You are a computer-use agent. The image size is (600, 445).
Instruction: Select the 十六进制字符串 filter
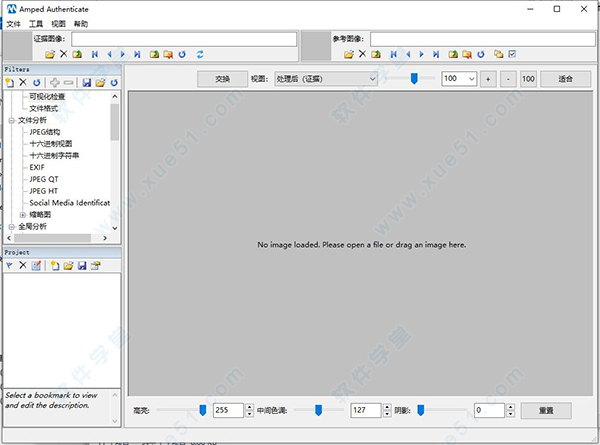click(54, 156)
